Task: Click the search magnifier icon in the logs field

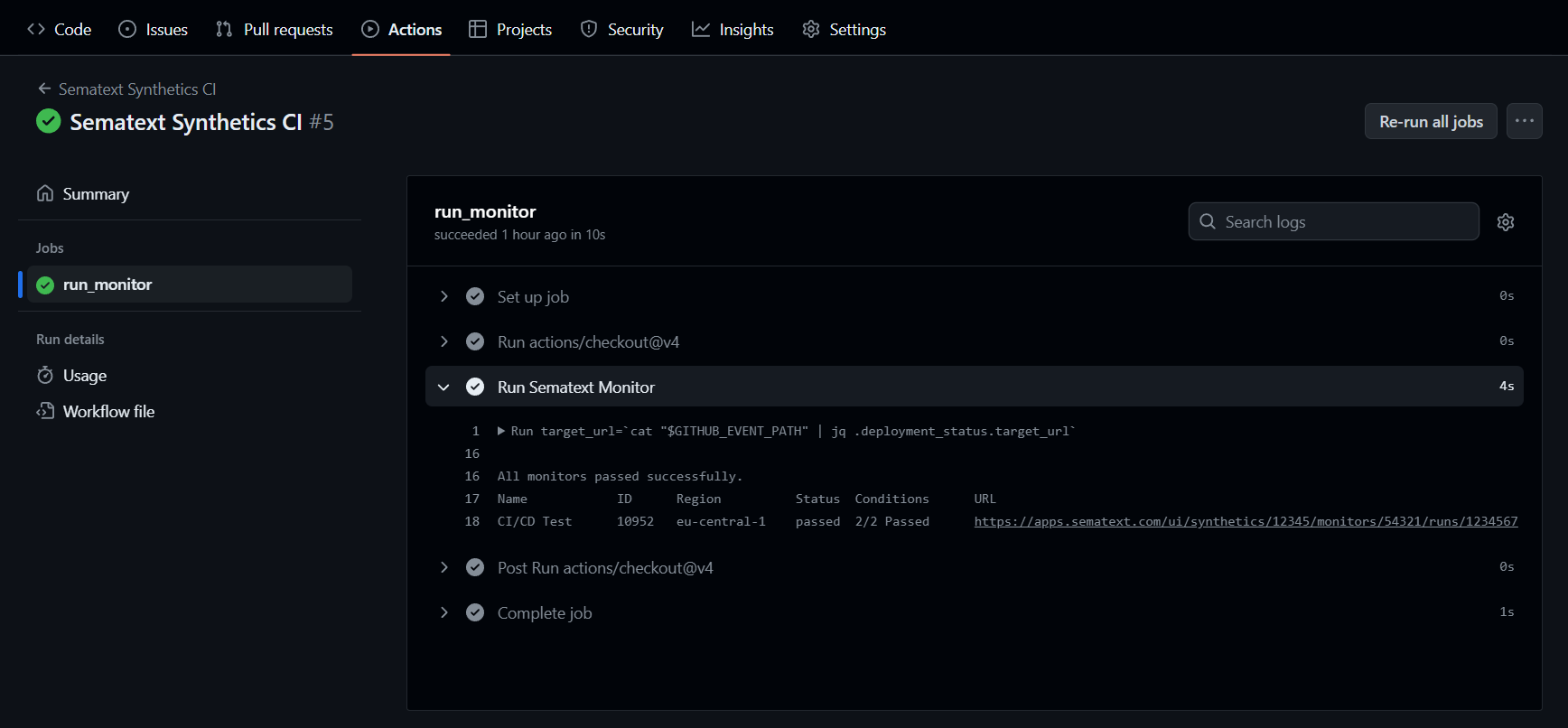Action: click(x=1208, y=221)
